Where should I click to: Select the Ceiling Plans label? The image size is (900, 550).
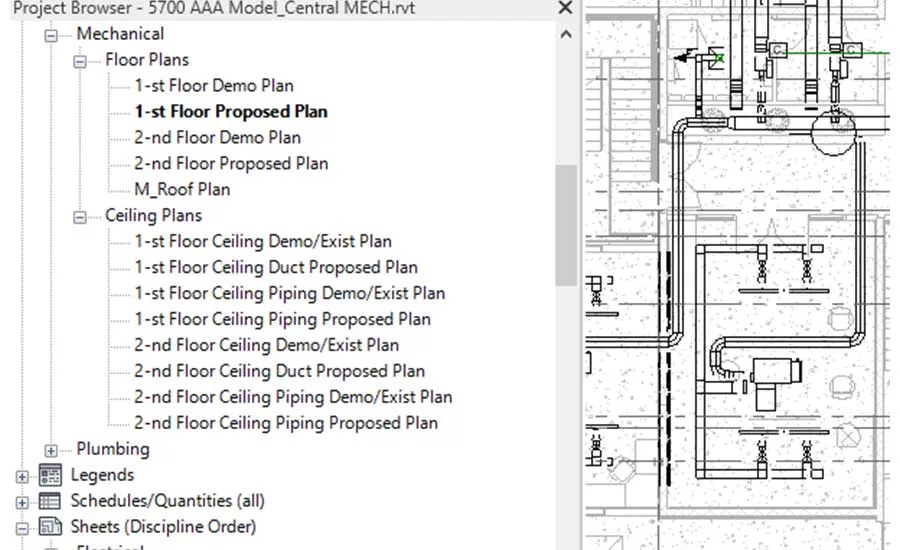153,215
